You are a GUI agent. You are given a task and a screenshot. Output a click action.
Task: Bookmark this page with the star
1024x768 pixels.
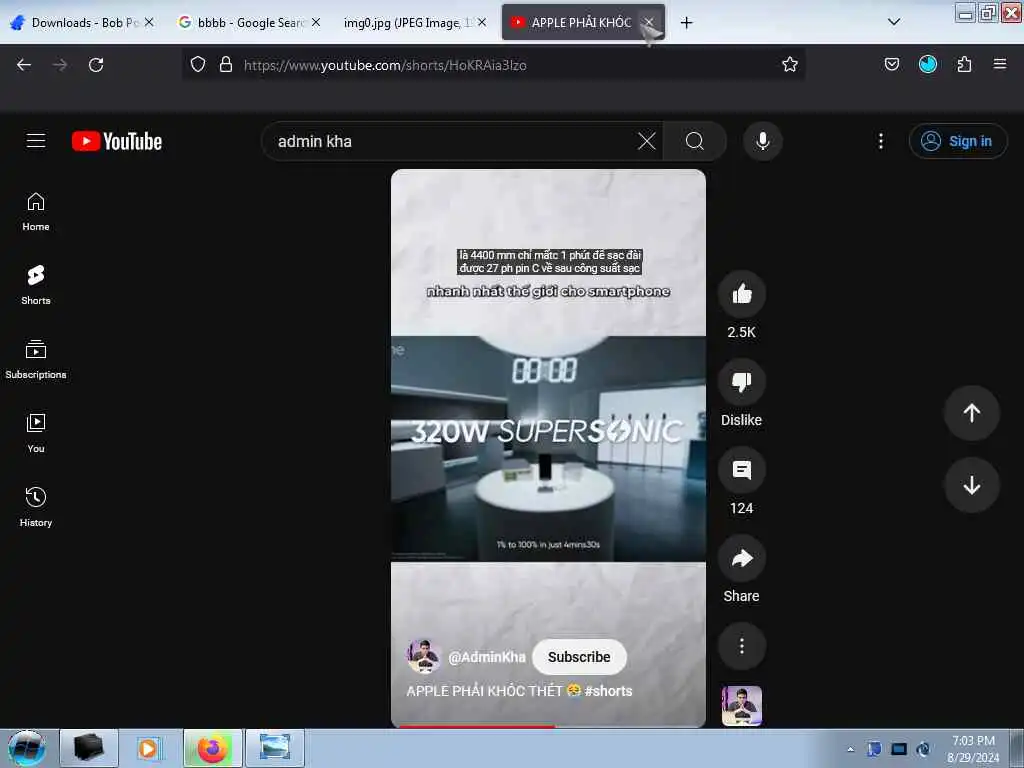point(790,64)
